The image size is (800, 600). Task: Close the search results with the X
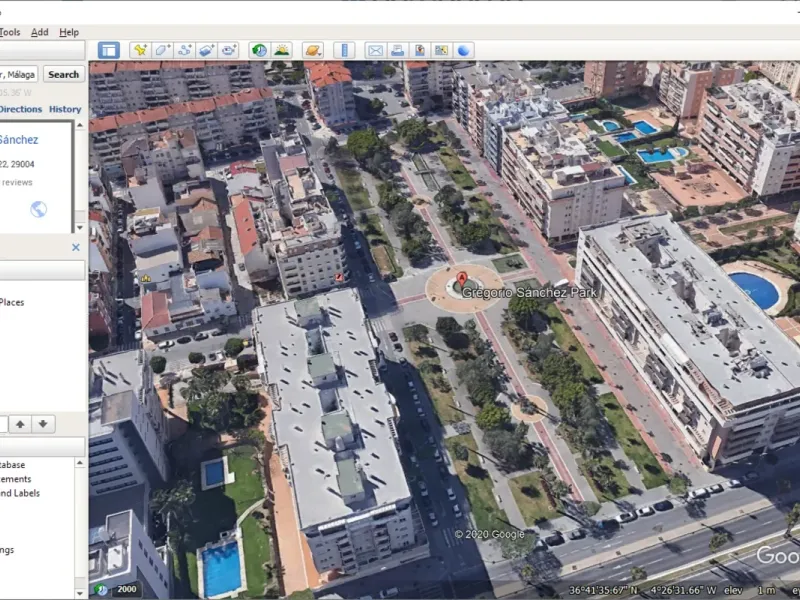click(x=75, y=247)
